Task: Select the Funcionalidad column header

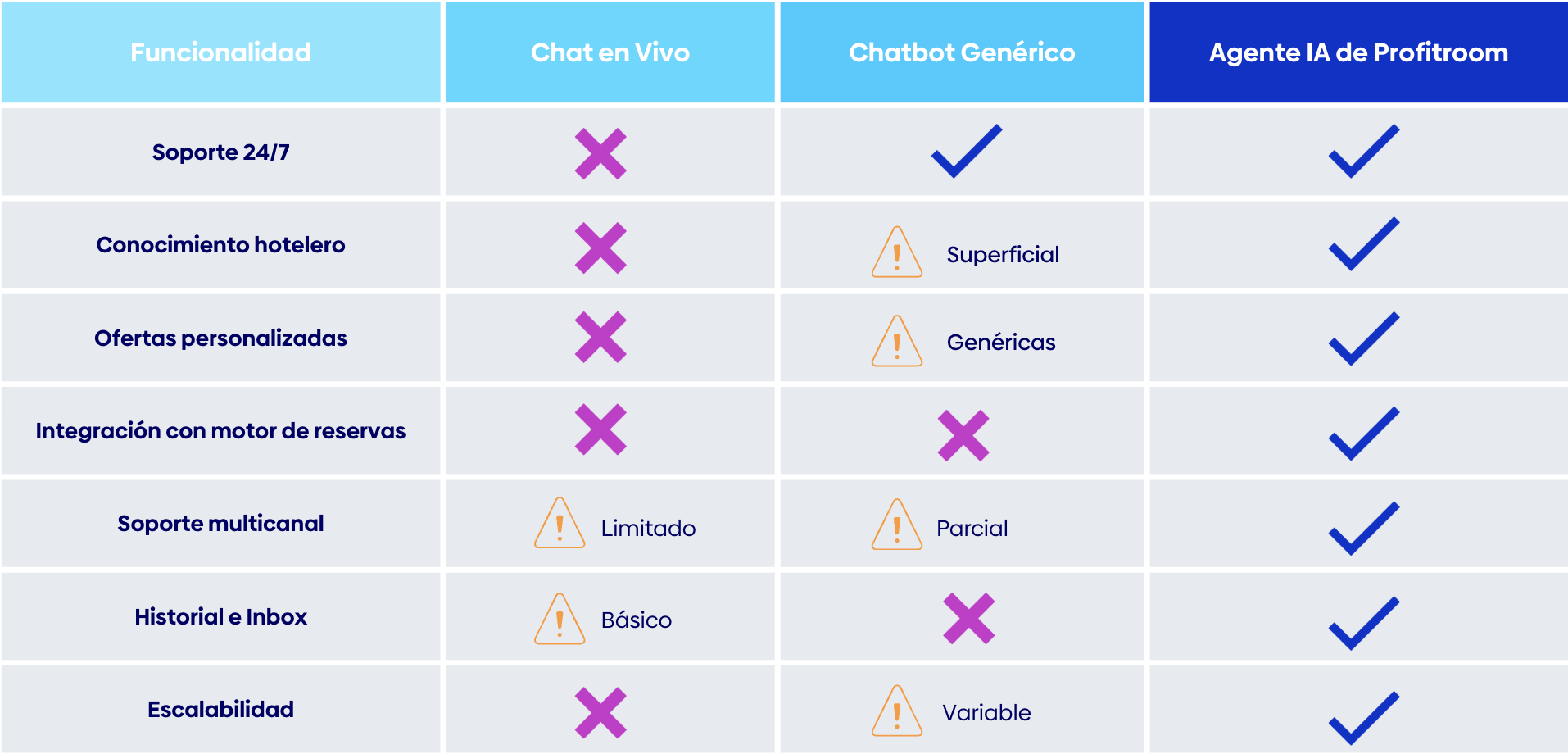Action: tap(220, 52)
